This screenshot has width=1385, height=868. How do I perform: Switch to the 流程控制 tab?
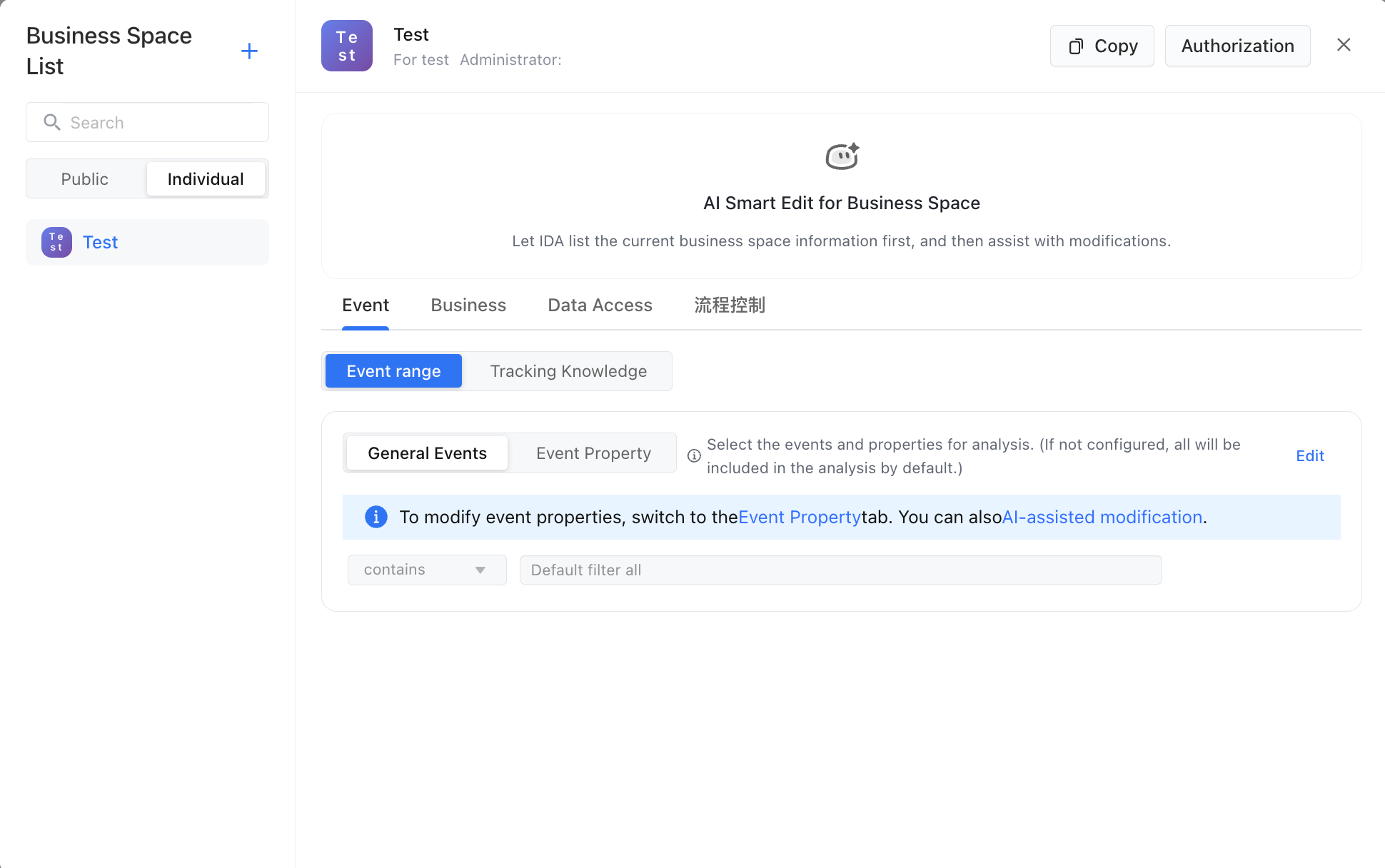[730, 305]
